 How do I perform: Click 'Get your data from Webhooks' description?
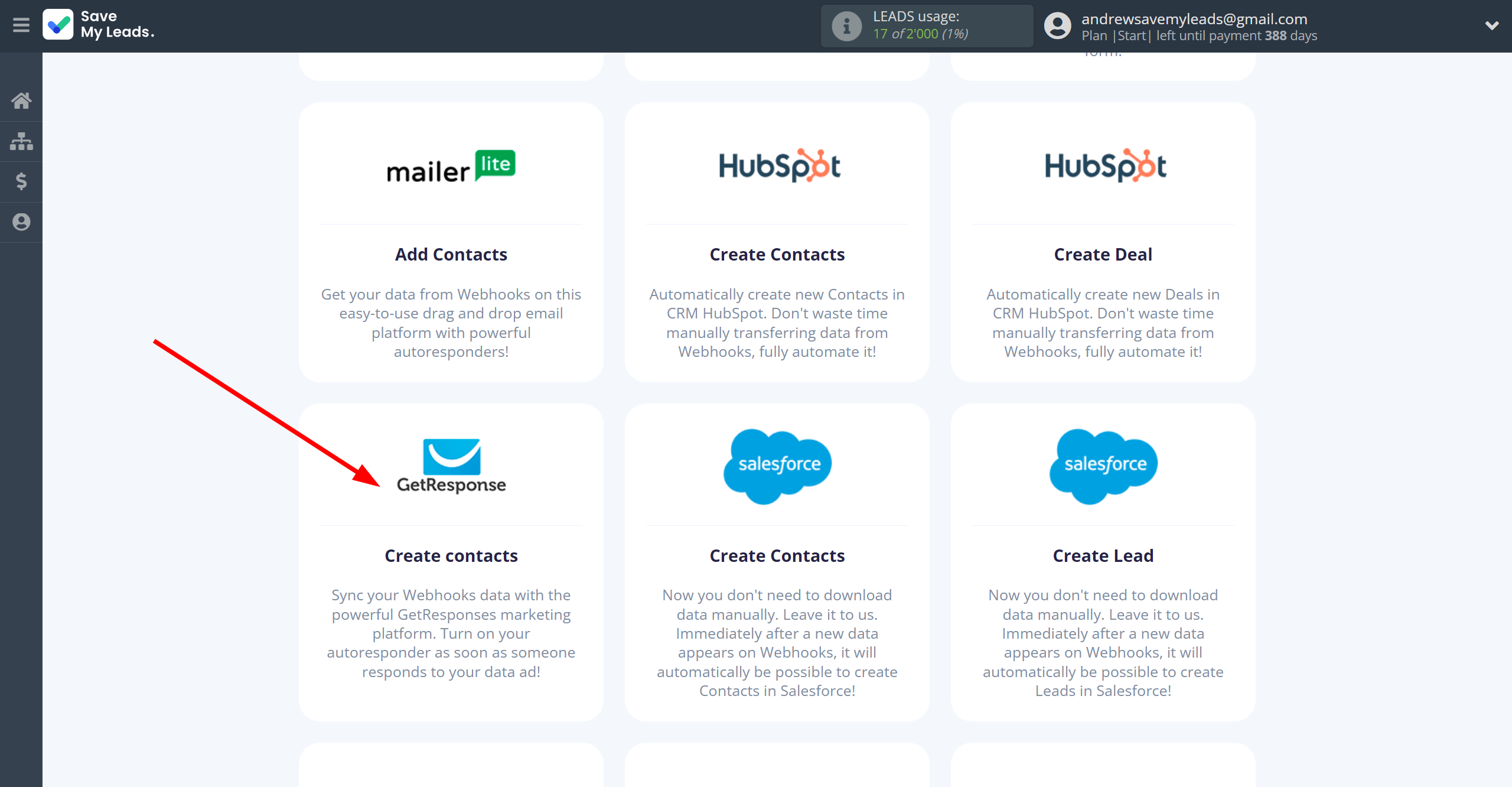coord(451,323)
